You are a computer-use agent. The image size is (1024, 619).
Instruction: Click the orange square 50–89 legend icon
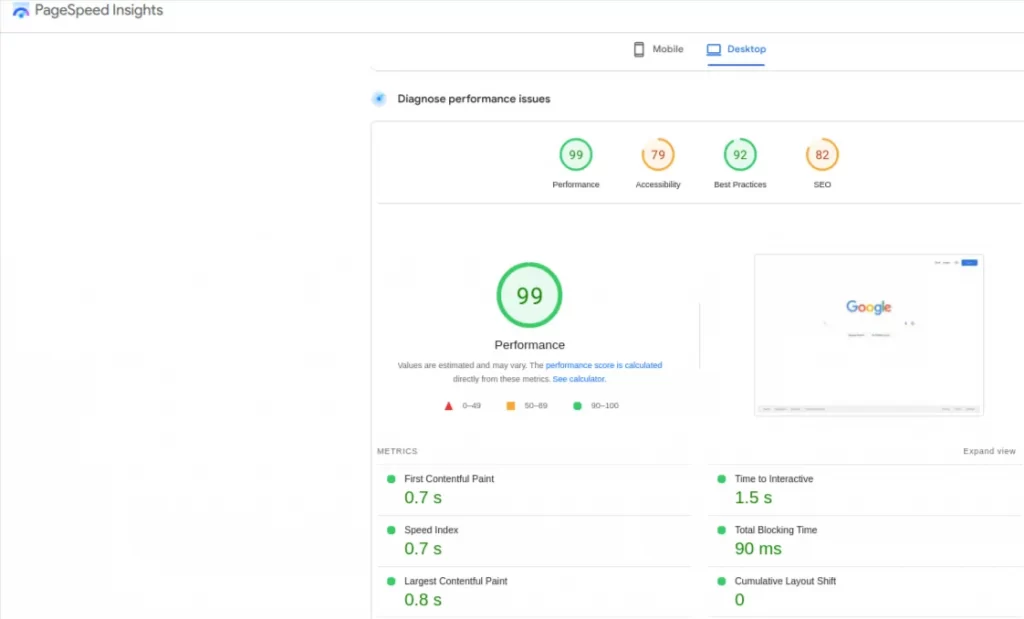point(511,405)
